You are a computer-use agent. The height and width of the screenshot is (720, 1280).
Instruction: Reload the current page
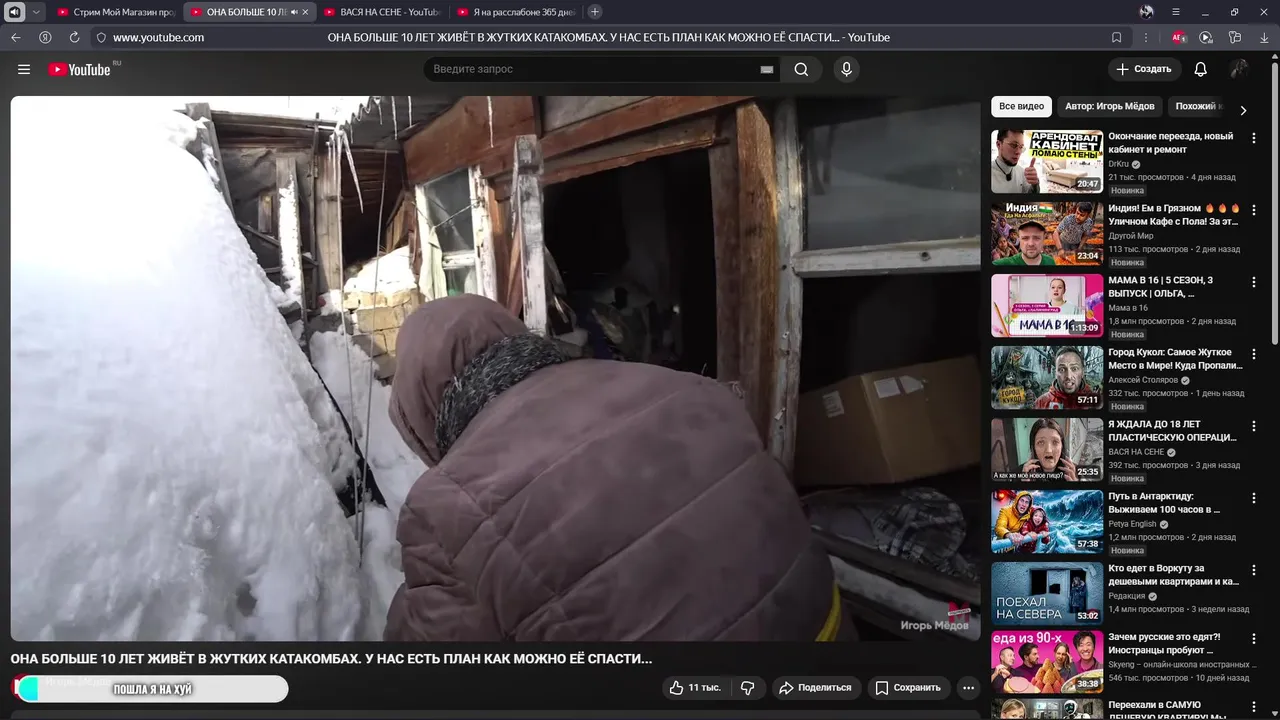click(74, 37)
